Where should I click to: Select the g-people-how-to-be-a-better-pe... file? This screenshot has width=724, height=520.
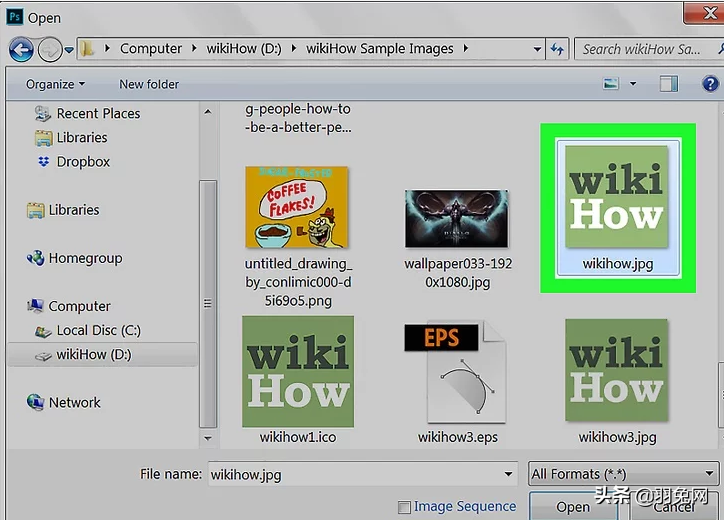pos(298,118)
